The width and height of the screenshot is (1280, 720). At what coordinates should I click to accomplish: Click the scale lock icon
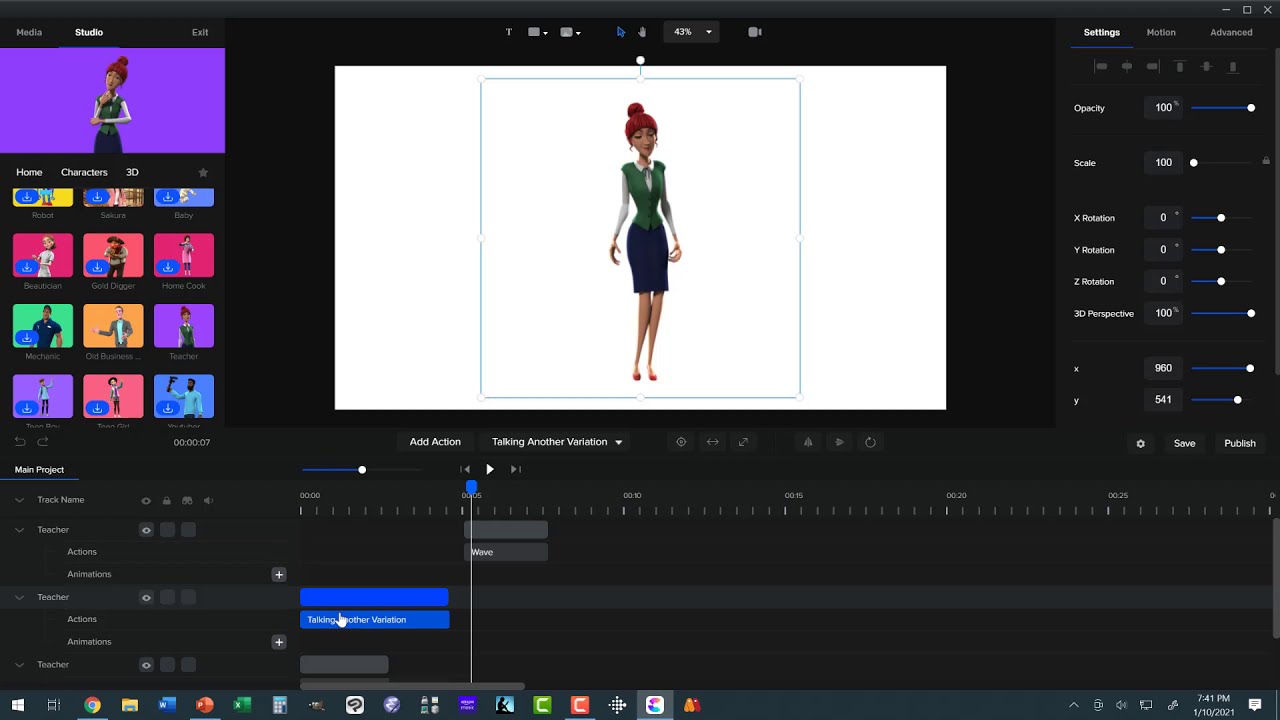1266,161
